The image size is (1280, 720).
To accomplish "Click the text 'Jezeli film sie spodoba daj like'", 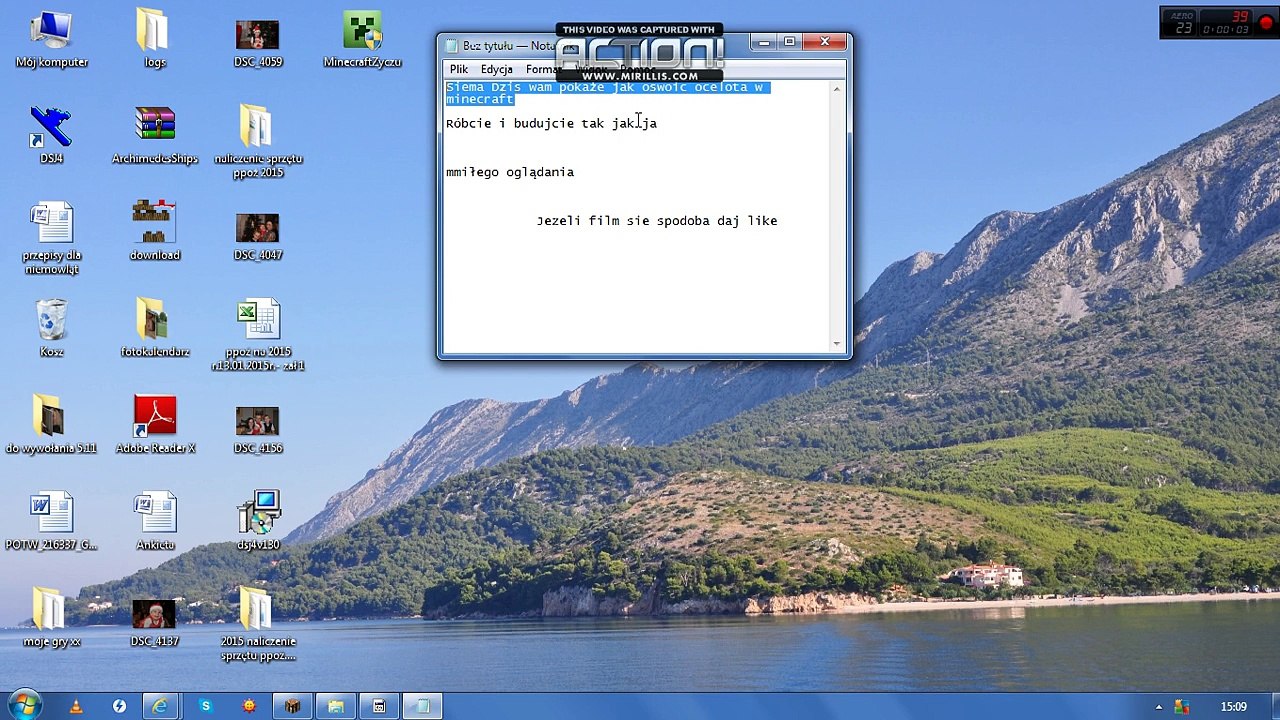I will [x=657, y=221].
